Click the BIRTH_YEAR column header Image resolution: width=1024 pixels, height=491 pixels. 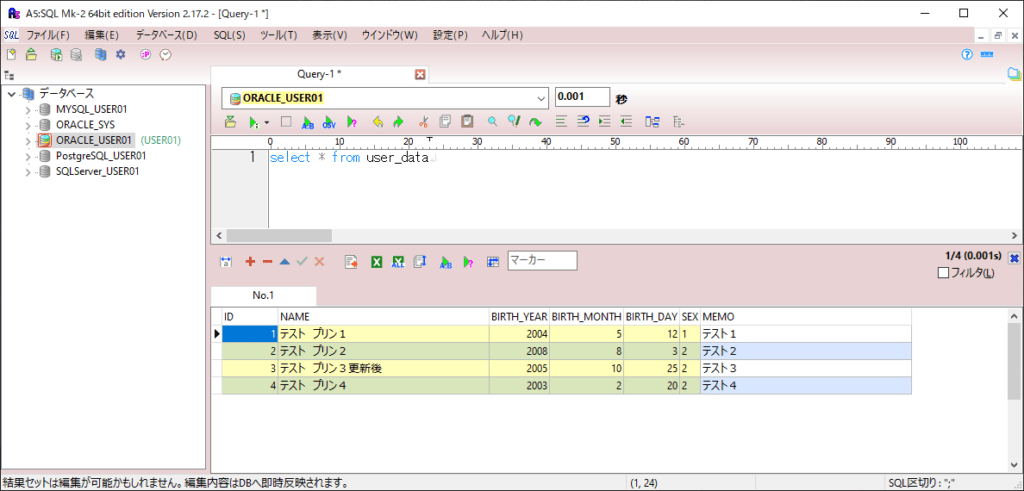(x=518, y=316)
